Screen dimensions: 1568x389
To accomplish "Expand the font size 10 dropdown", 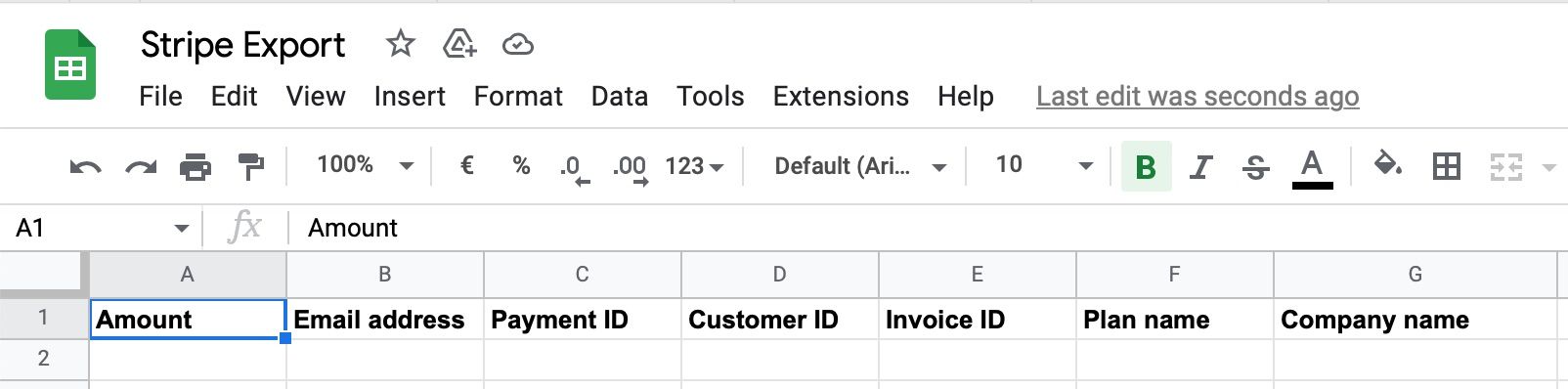I will [x=1043, y=165].
